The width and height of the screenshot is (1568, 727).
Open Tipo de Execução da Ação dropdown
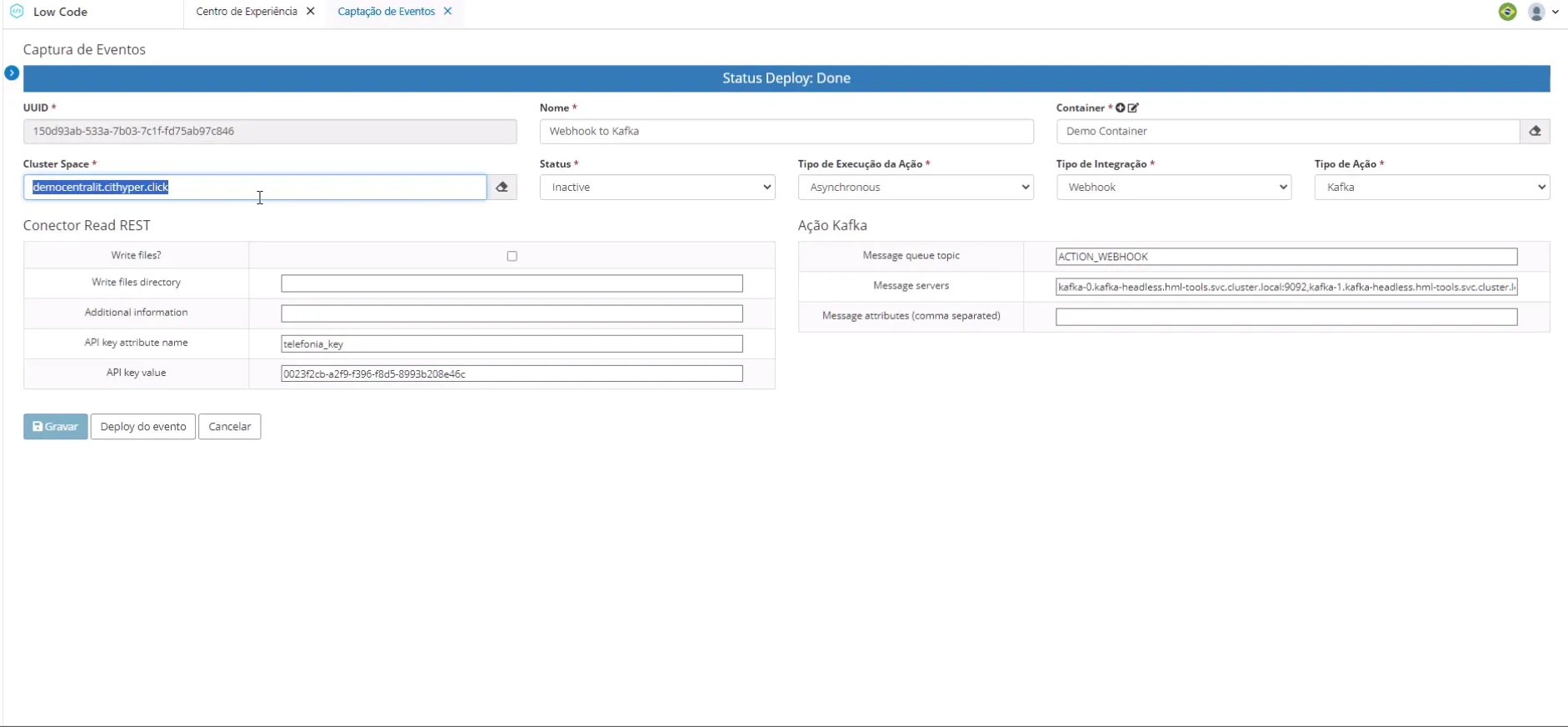pyautogui.click(x=916, y=188)
